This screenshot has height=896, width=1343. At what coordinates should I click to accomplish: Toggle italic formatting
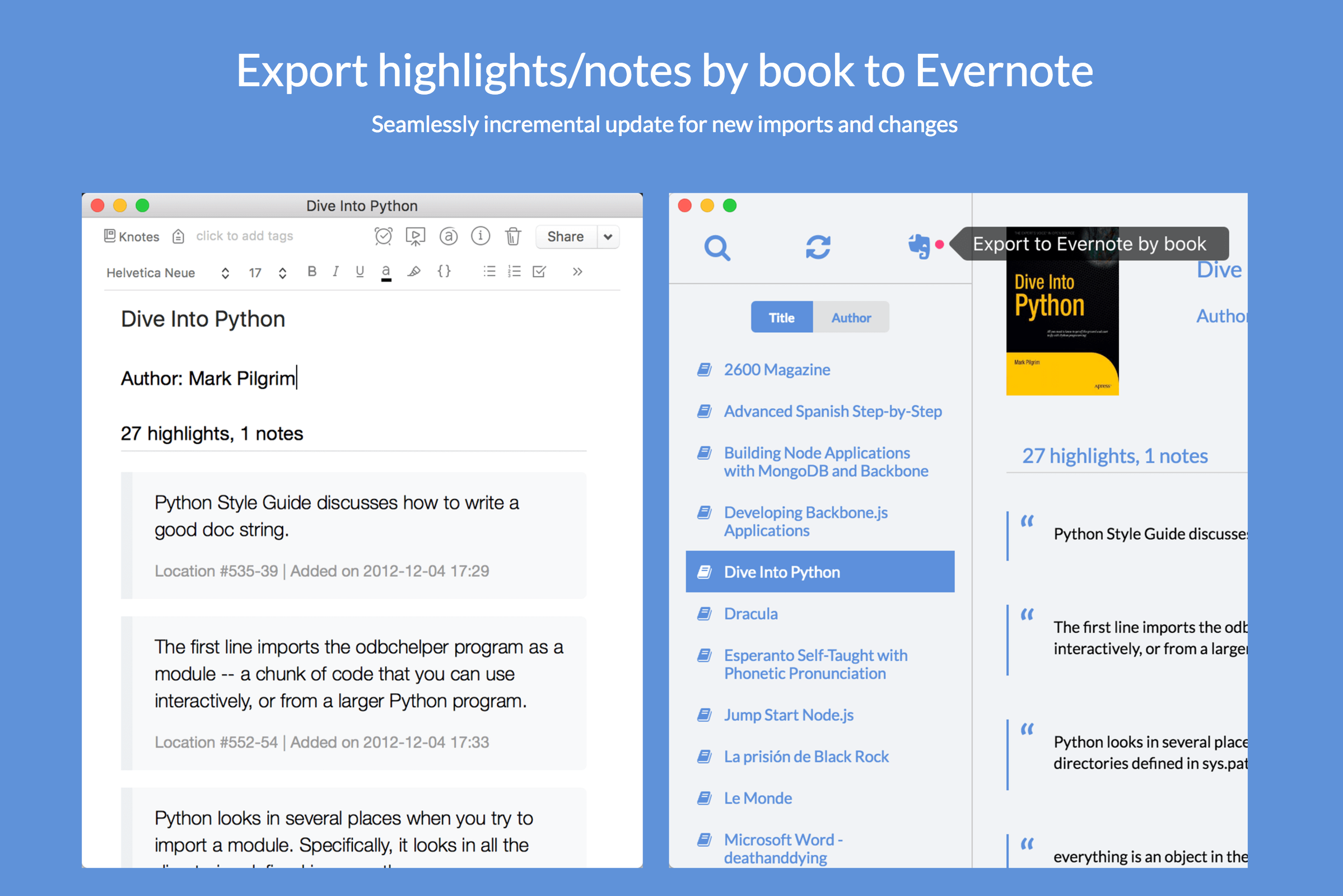click(x=335, y=272)
